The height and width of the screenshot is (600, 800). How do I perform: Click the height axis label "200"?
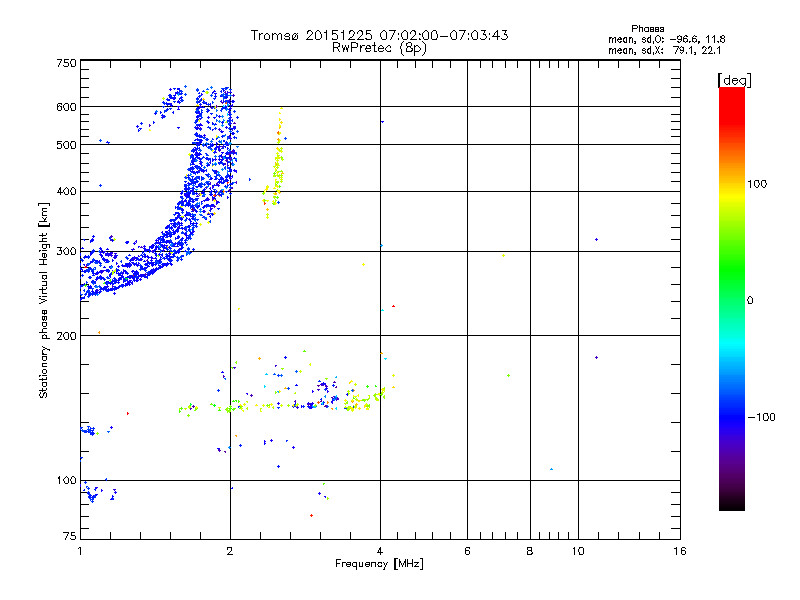[x=66, y=336]
